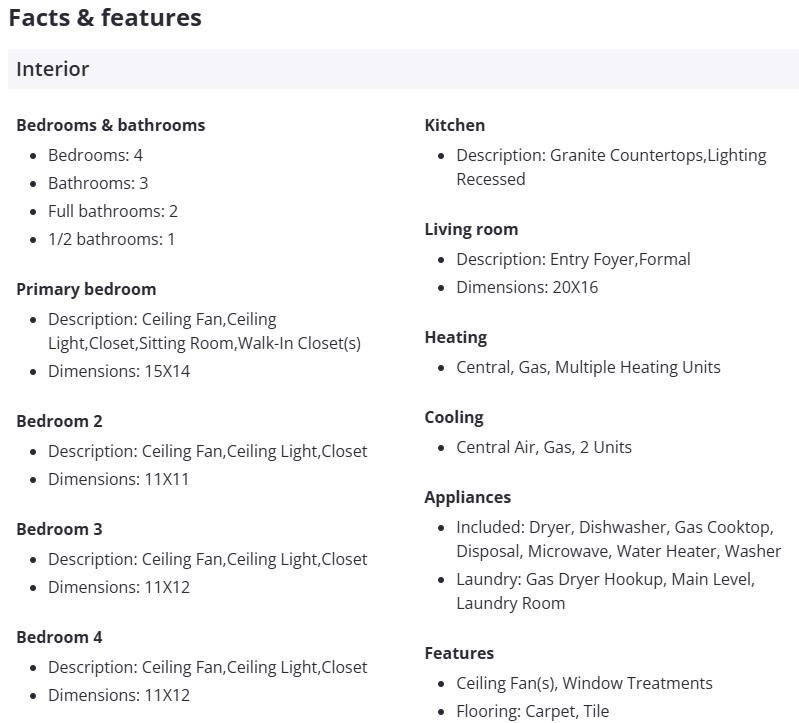Click the Facts & features heading

[105, 18]
